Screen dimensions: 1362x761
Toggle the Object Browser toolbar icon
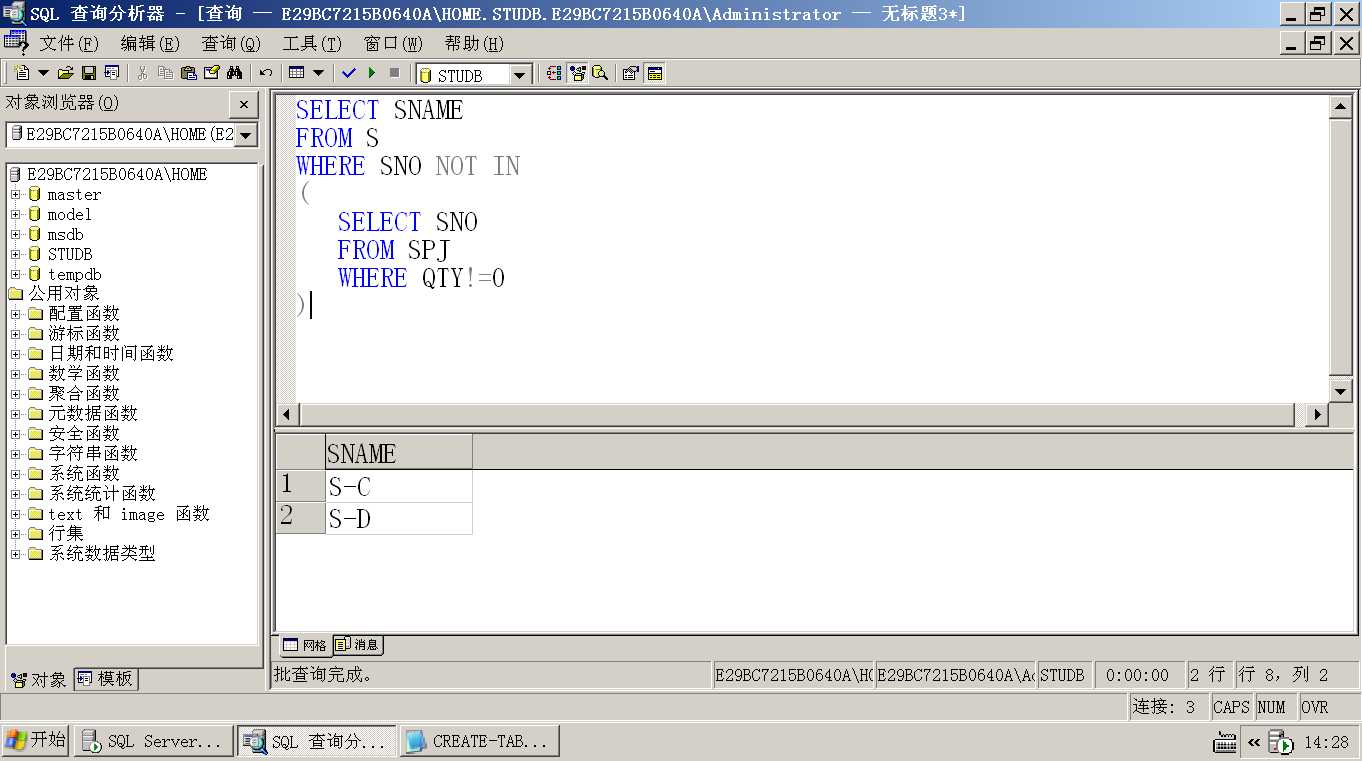[577, 73]
